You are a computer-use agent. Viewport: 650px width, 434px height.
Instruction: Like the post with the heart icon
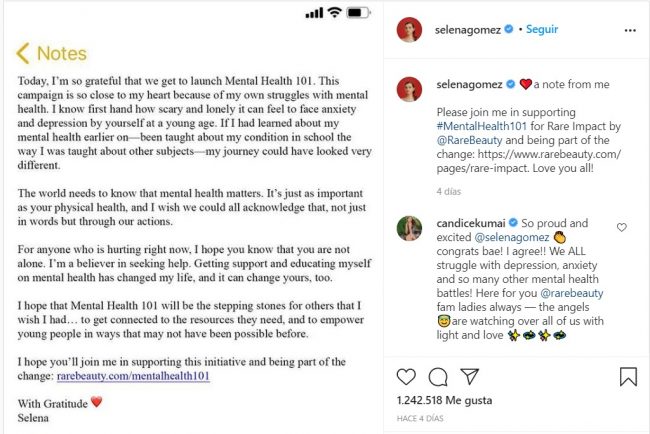click(x=406, y=377)
